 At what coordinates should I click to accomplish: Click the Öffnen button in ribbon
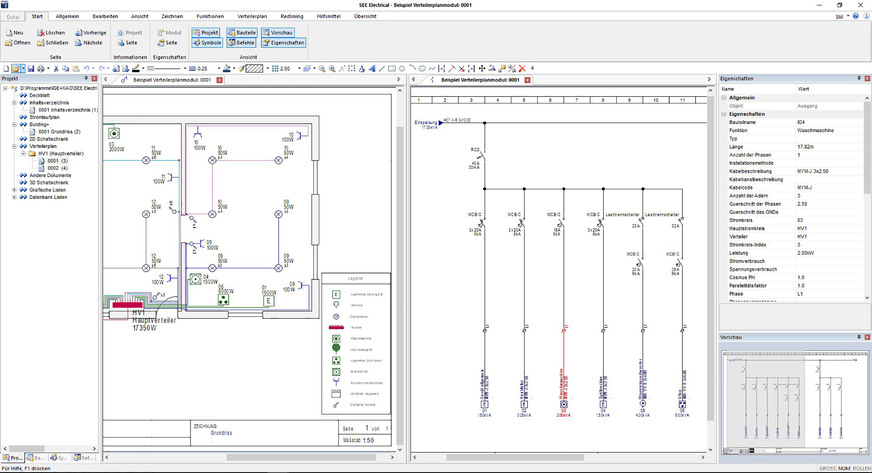[18, 43]
